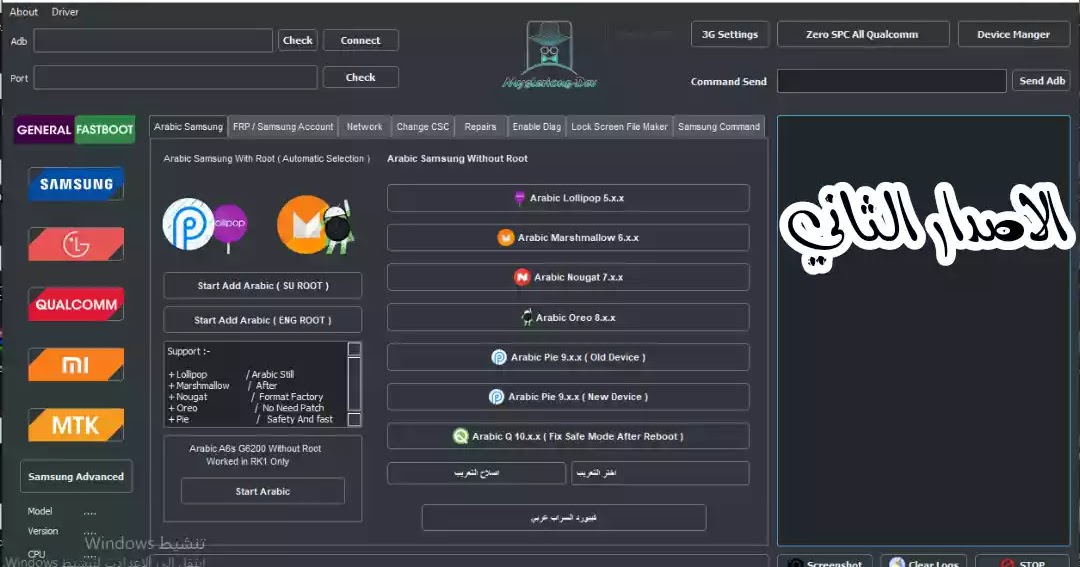Run Arabic Q 10.x.x Fix Safe Mode
Image resolution: width=1080 pixels, height=567 pixels.
pyautogui.click(x=568, y=436)
